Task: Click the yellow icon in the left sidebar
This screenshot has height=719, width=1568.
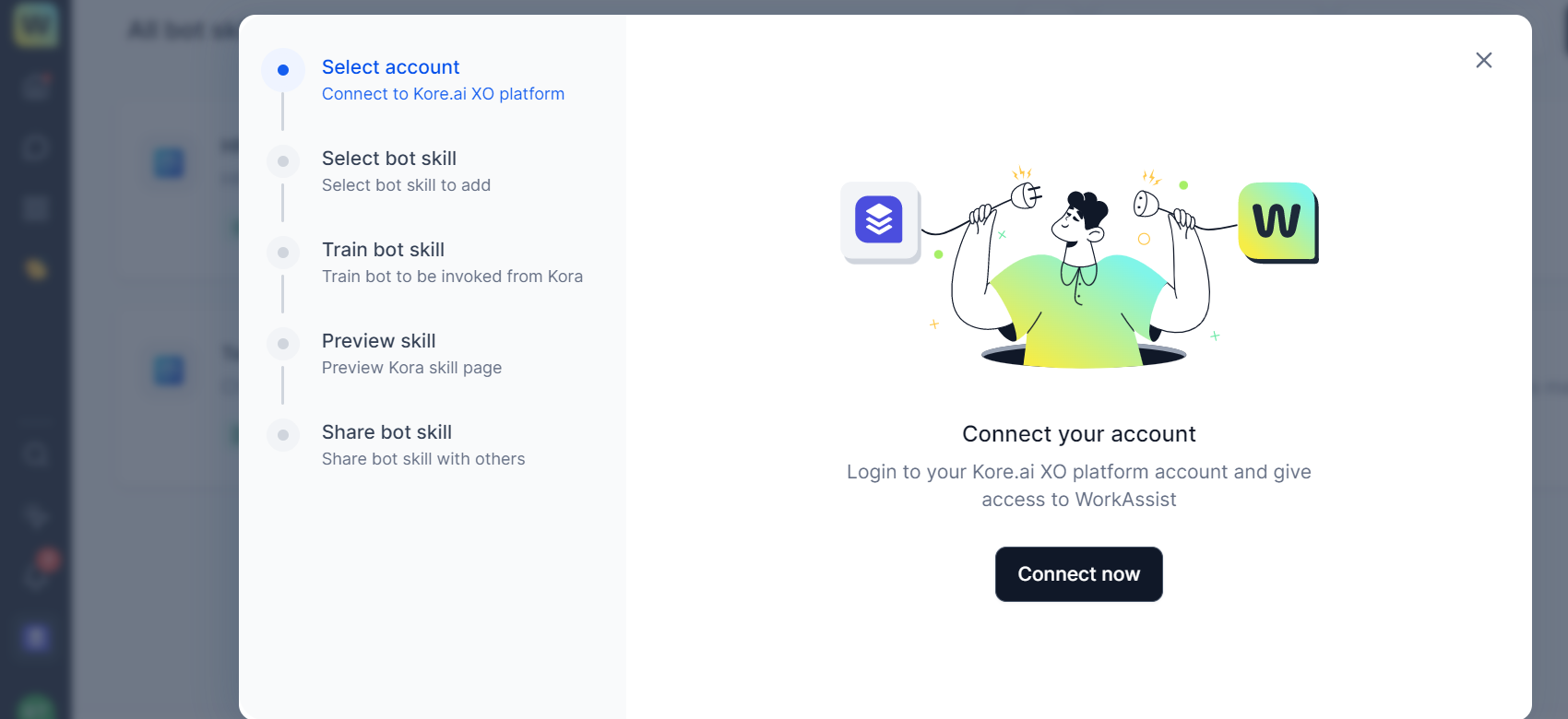Action: pyautogui.click(x=36, y=269)
